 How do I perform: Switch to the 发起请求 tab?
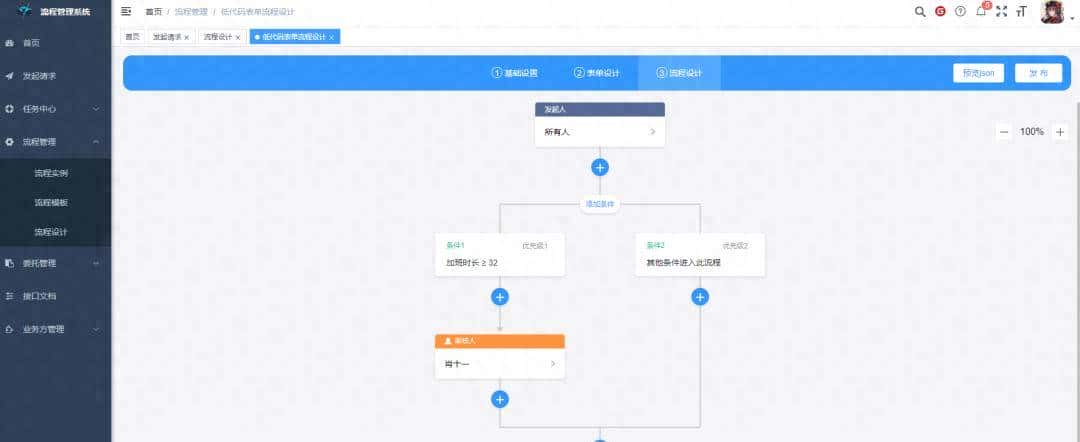[x=167, y=37]
